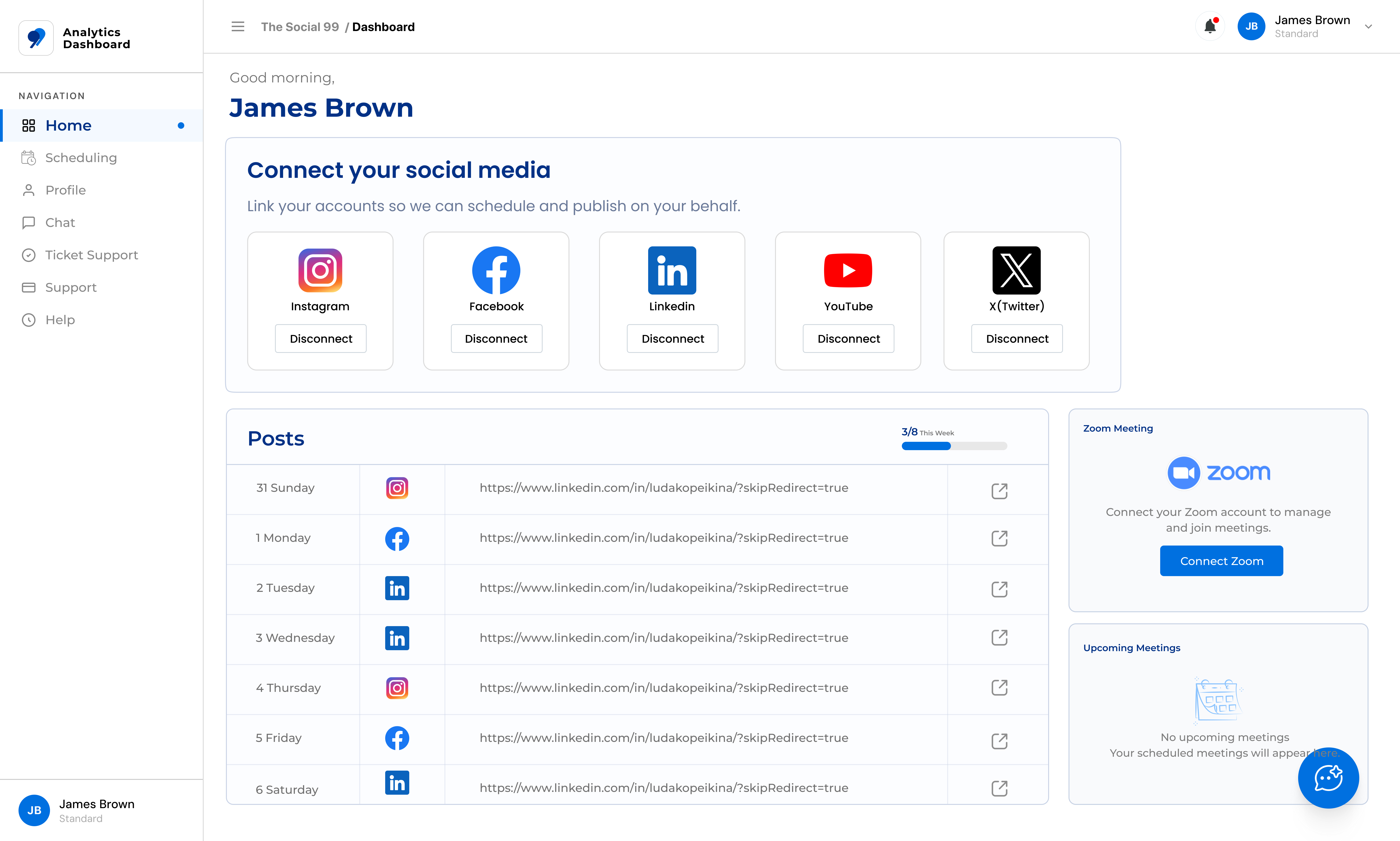This screenshot has height=841, width=1400.
Task: Expand the James Brown account dropdown chevron
Action: (x=1368, y=27)
